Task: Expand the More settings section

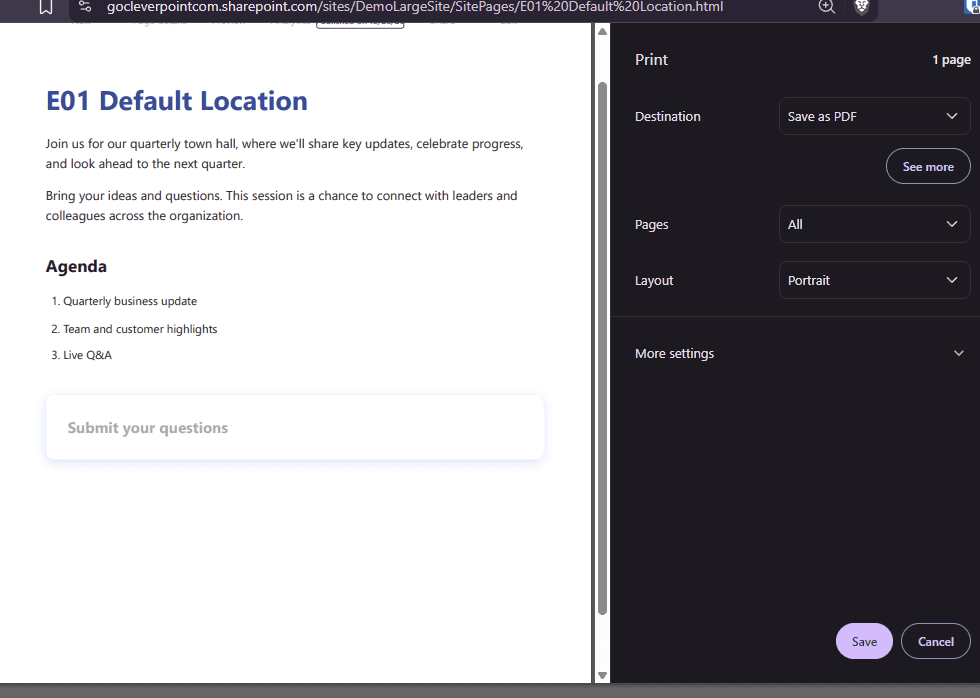Action: tap(799, 354)
